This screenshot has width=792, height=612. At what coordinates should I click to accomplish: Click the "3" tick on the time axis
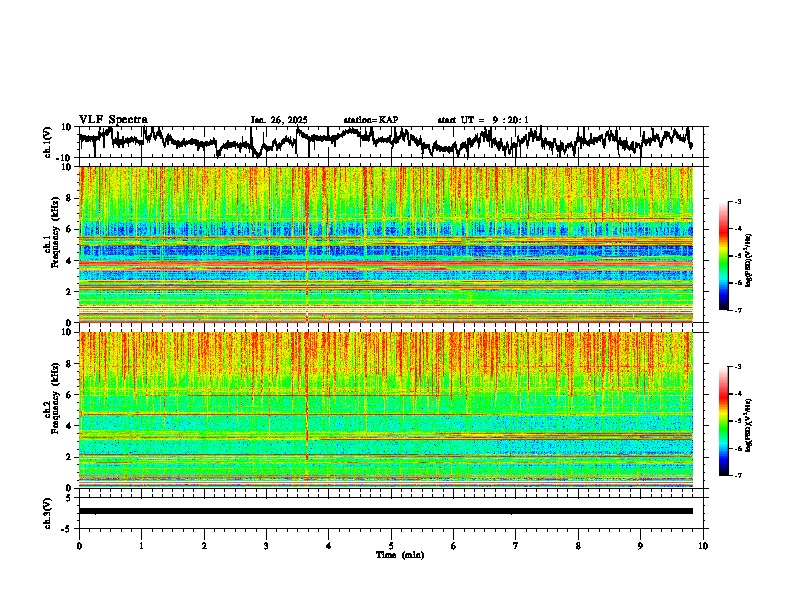[266, 546]
